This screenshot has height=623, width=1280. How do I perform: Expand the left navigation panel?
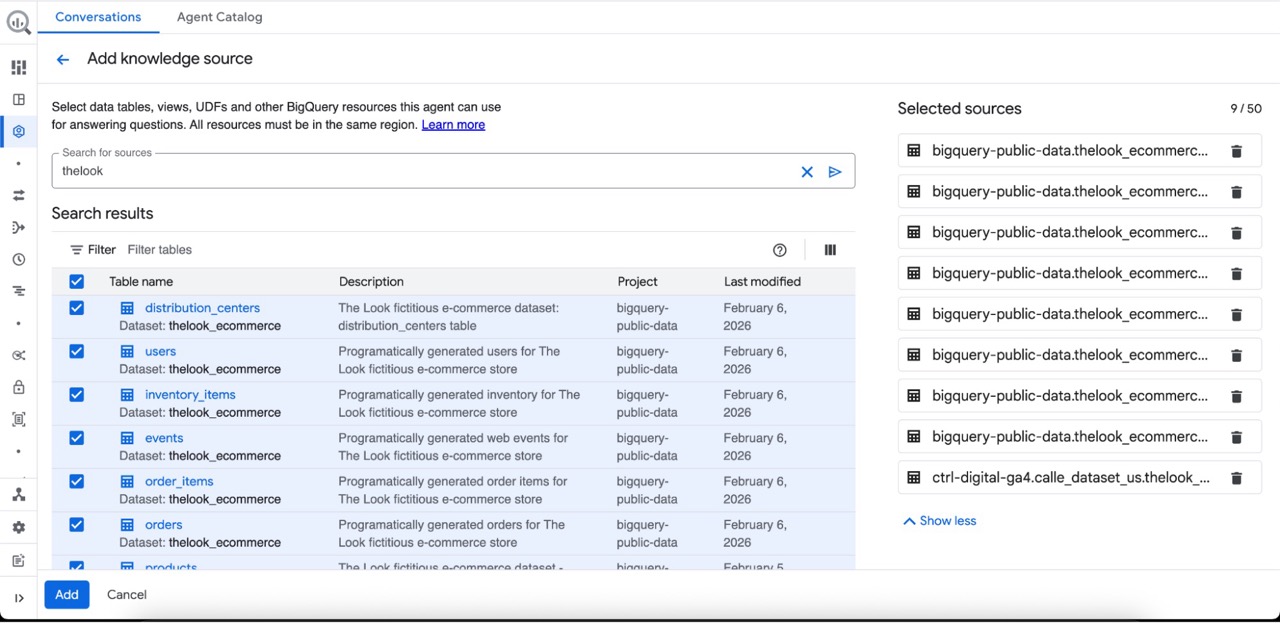(x=18, y=598)
